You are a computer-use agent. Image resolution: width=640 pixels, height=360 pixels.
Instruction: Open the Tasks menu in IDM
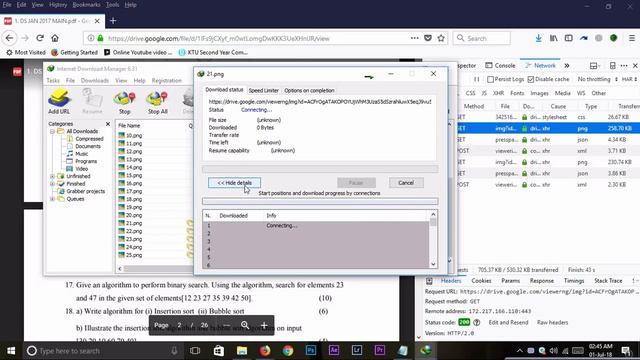coord(53,80)
